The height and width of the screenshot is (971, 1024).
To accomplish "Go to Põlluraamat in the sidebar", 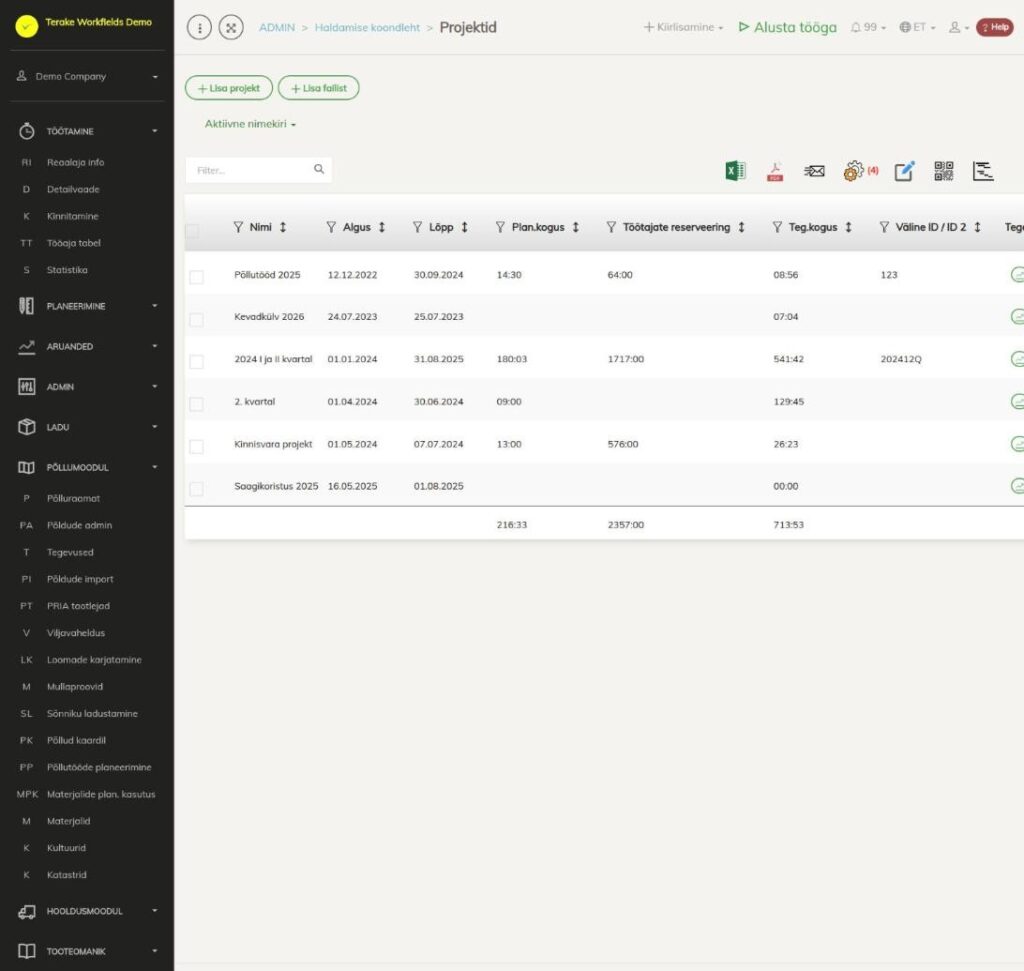I will click(x=74, y=498).
